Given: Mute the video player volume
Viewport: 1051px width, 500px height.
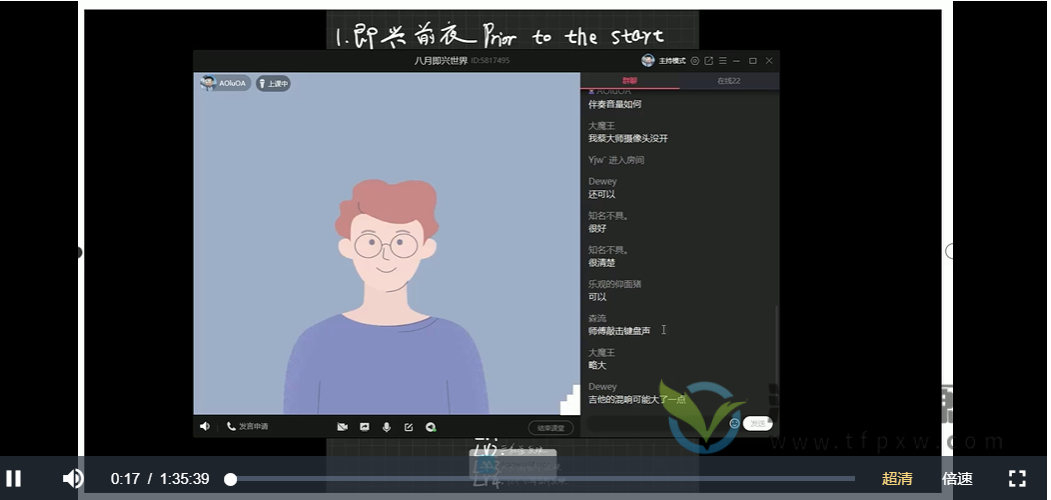Looking at the screenshot, I should click(73, 479).
